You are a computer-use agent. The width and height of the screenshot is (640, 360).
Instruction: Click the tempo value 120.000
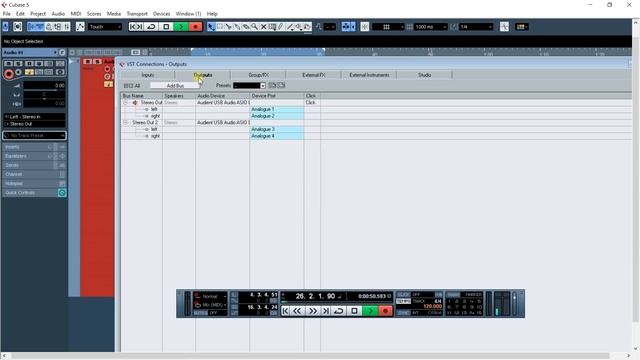tap(432, 306)
